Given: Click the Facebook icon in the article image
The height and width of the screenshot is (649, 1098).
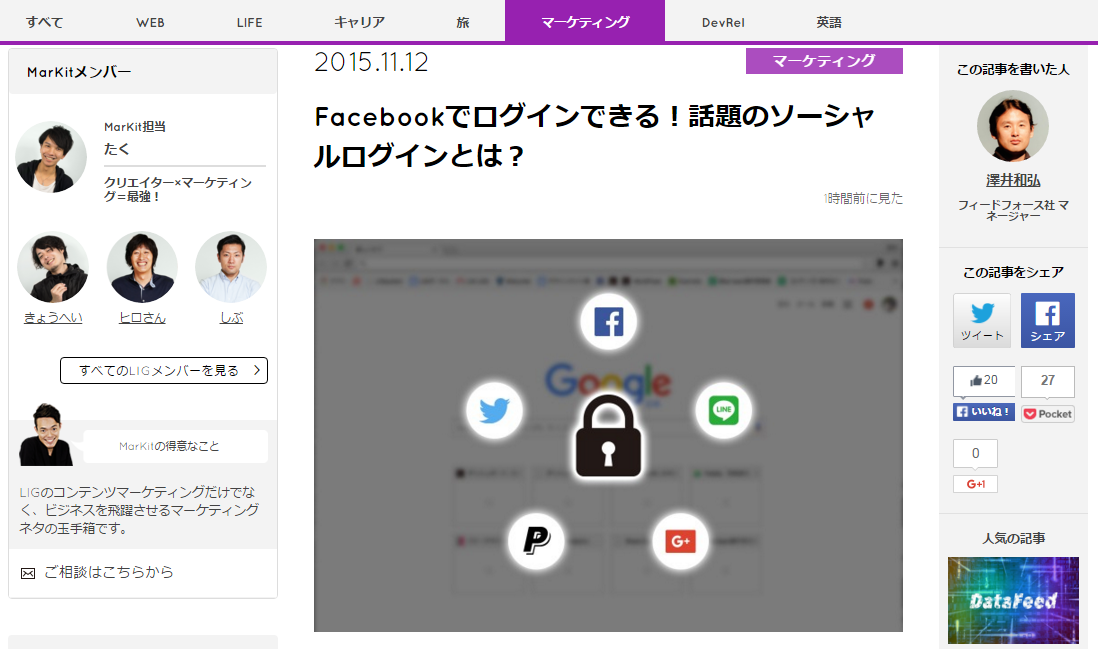Looking at the screenshot, I should (609, 322).
